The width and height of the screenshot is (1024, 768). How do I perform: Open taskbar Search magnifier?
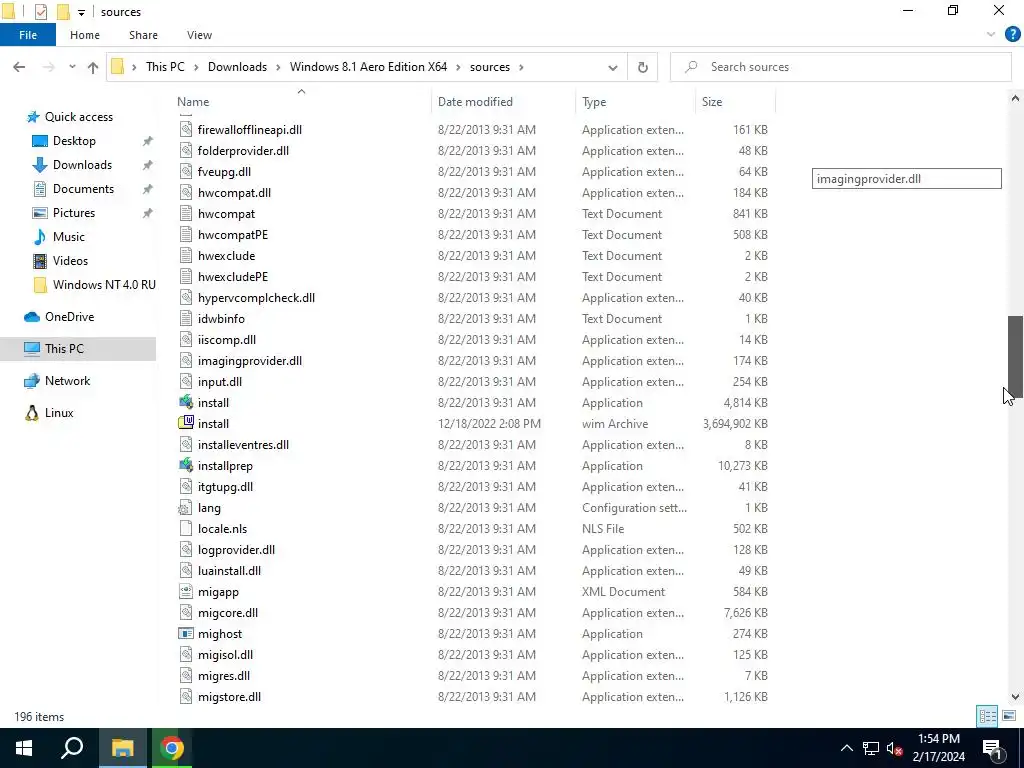pyautogui.click(x=72, y=748)
